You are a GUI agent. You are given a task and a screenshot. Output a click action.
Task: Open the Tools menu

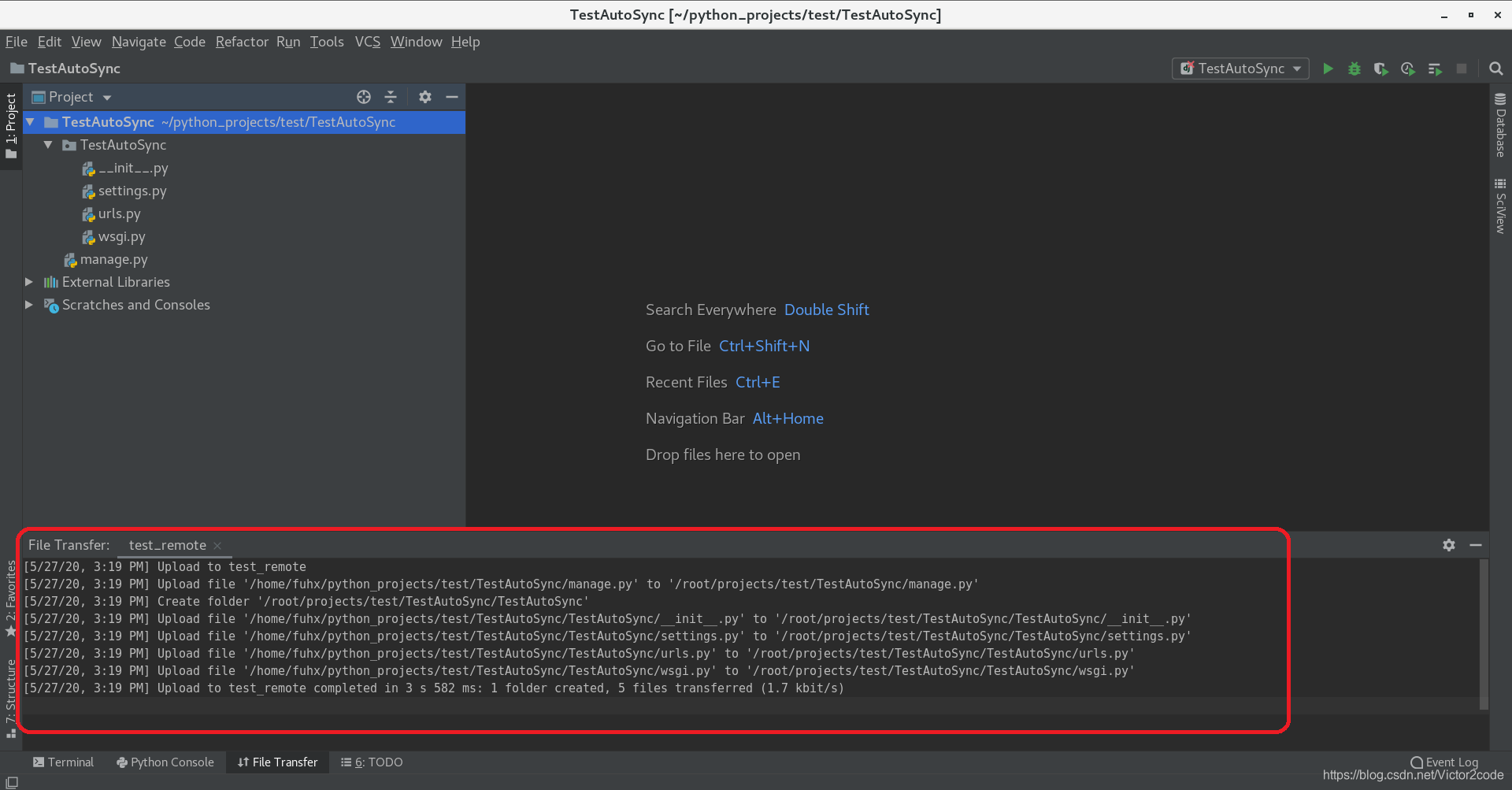327,42
